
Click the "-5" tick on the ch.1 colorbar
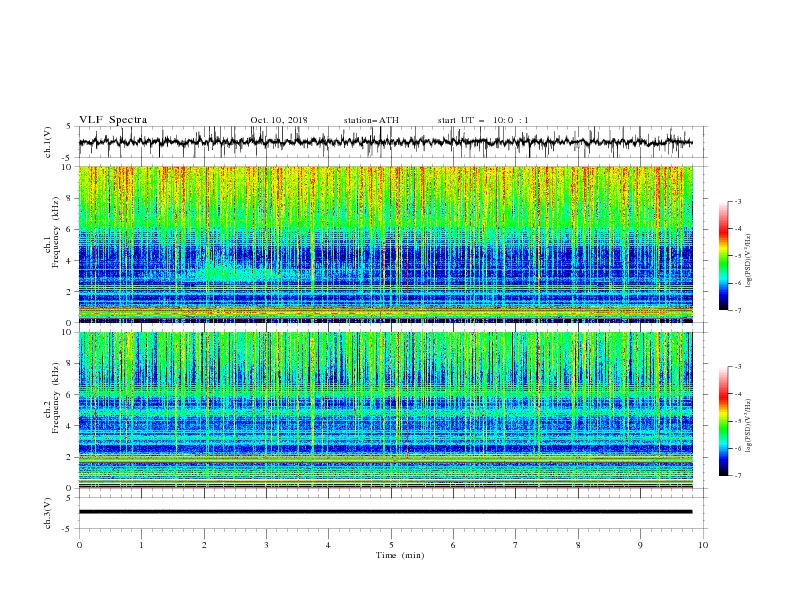pyautogui.click(x=737, y=256)
